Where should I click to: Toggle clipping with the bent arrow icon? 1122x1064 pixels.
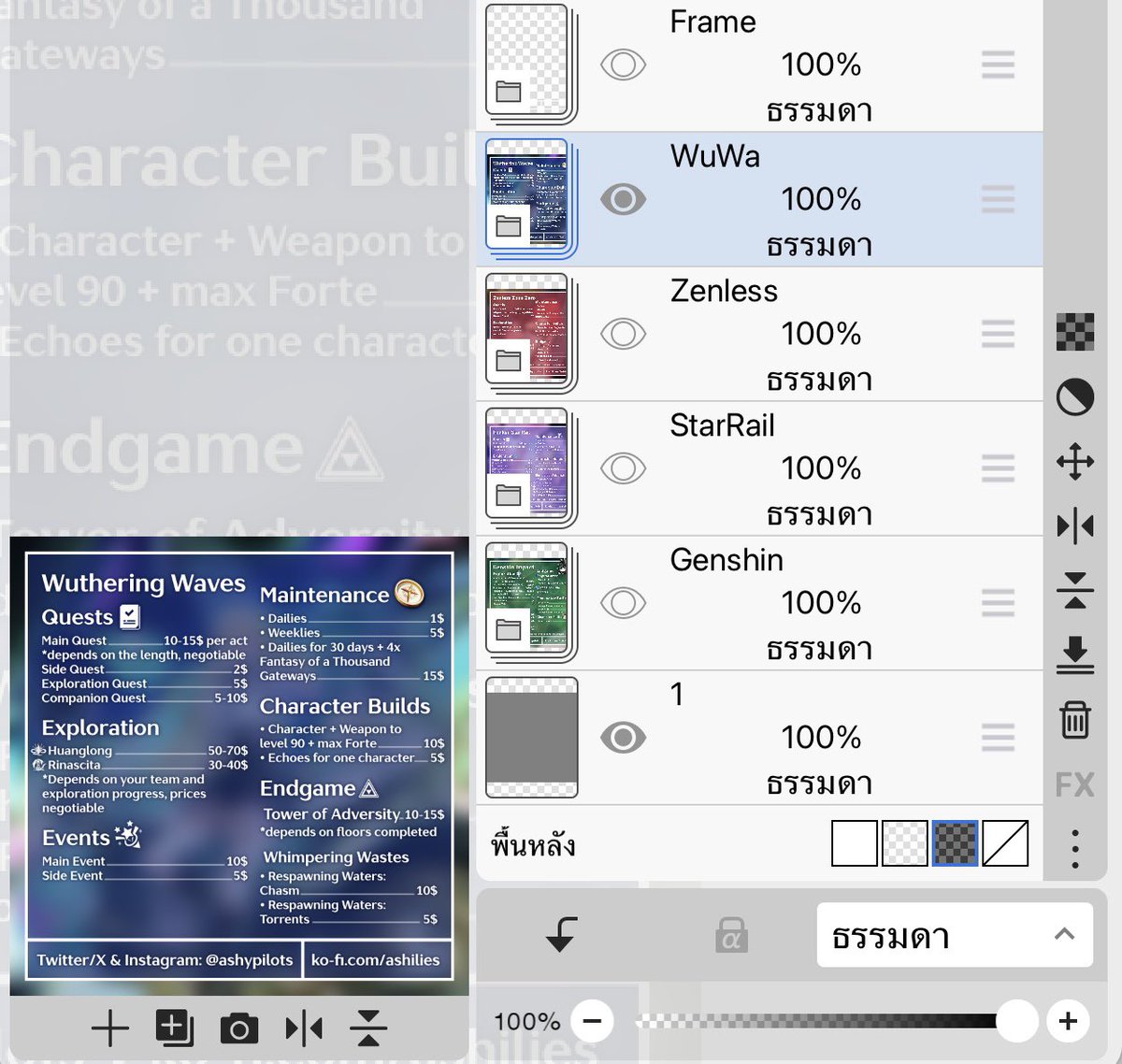(561, 934)
